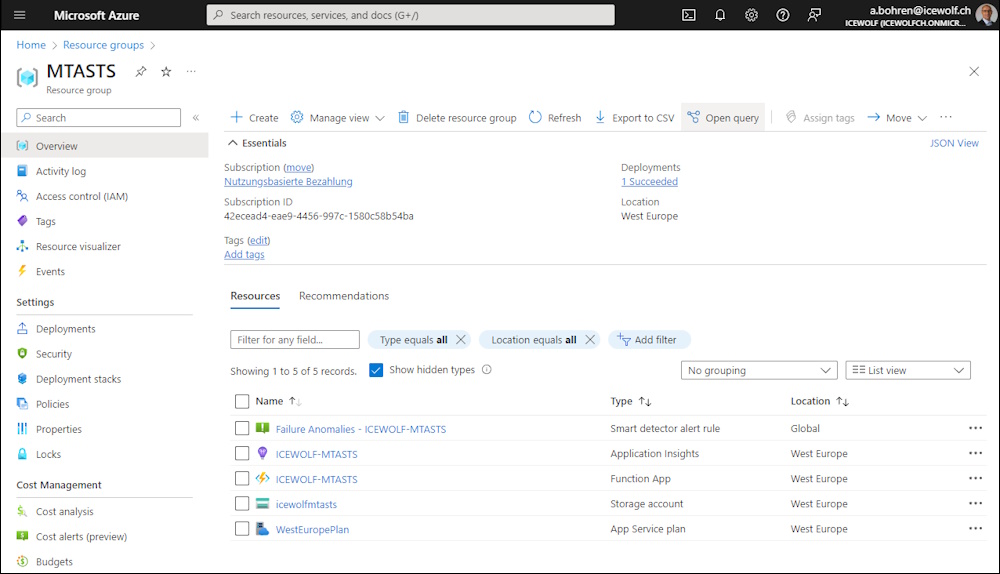Open the No grouping dropdown

[x=759, y=370]
